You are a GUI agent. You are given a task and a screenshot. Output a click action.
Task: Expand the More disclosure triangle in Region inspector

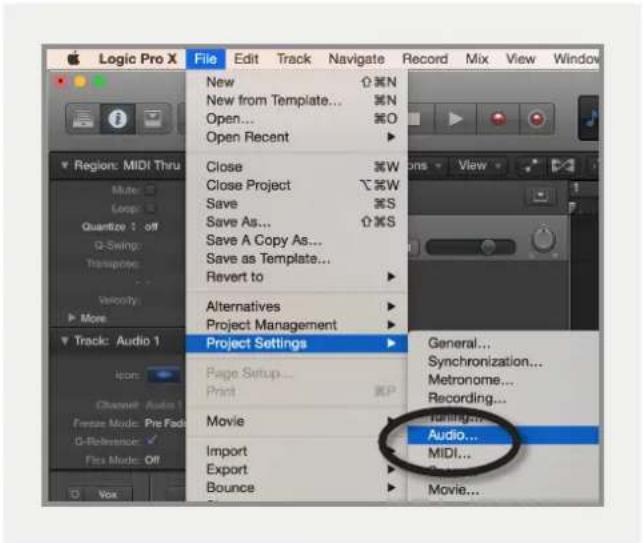[72, 318]
